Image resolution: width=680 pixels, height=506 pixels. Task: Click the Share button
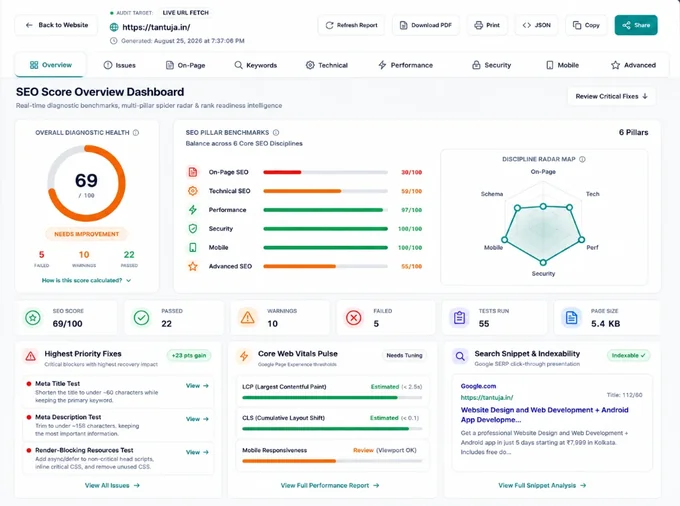coord(636,25)
